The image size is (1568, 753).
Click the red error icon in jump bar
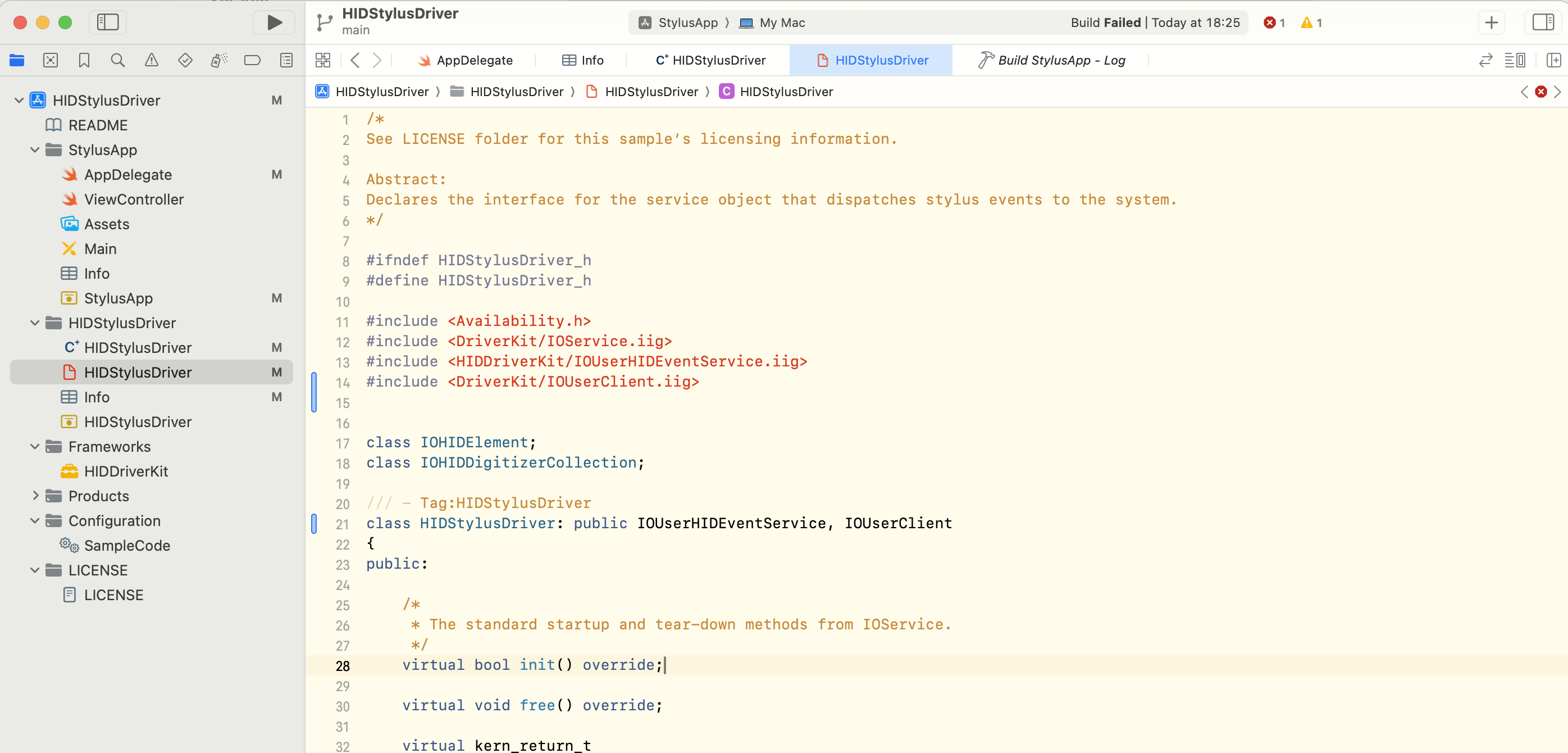click(x=1541, y=92)
